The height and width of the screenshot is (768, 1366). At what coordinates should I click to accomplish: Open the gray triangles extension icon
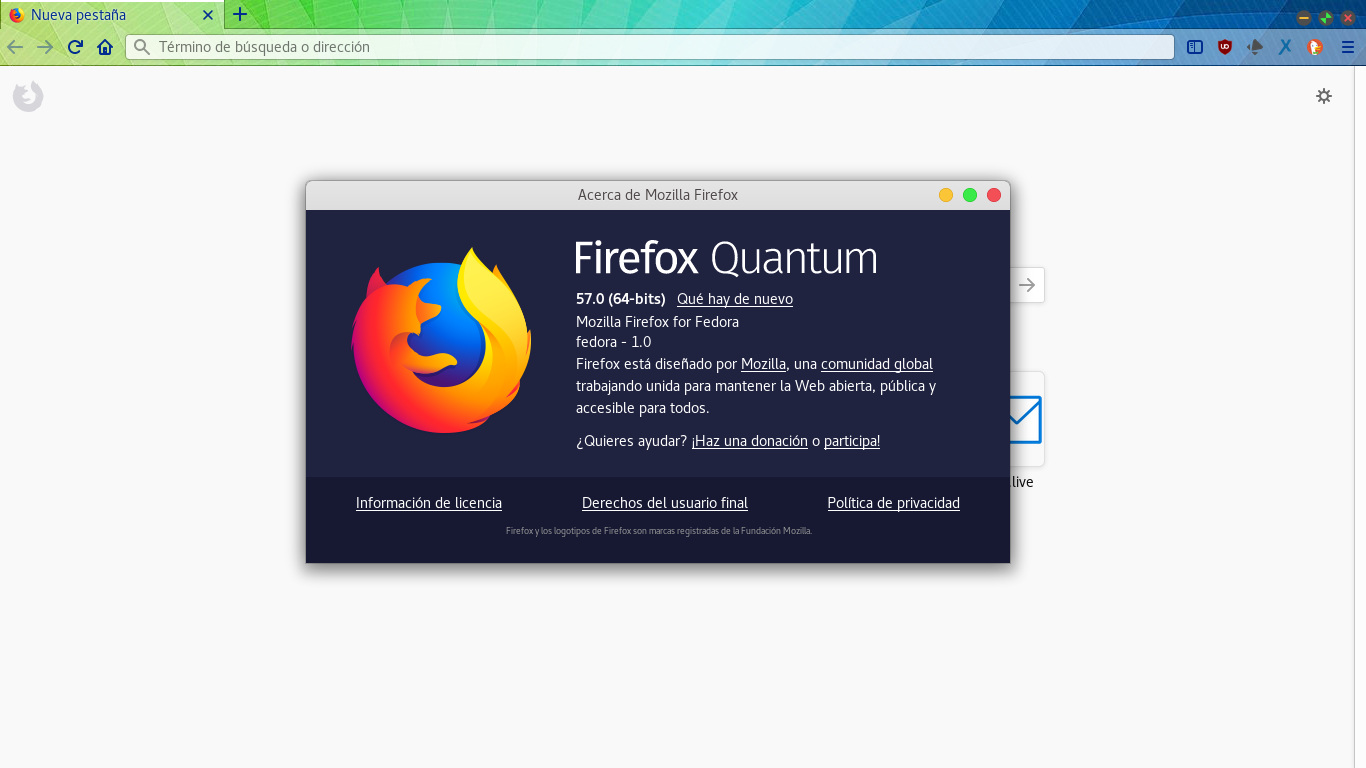(x=1255, y=47)
